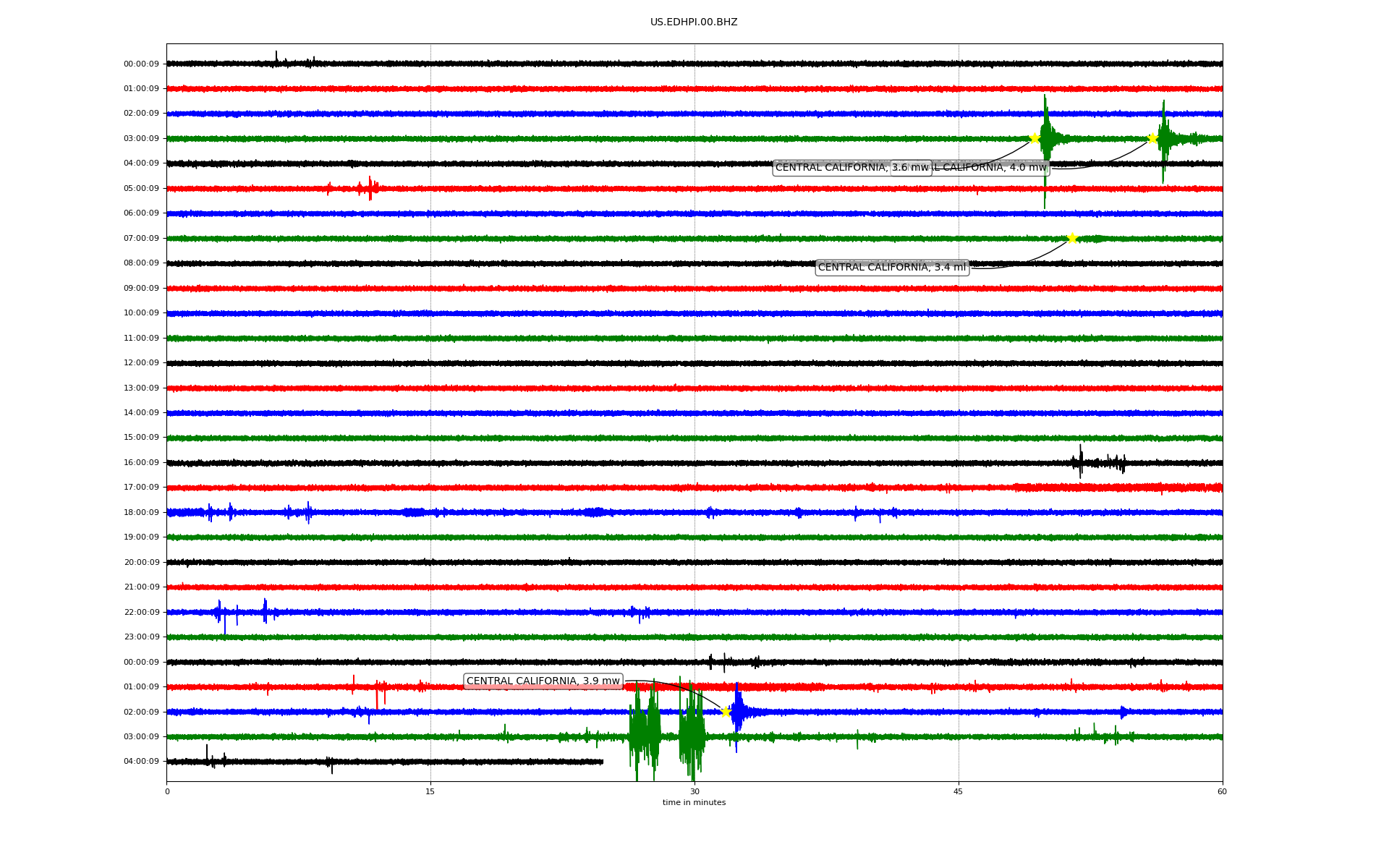Click the right star marker on the 03:00:09 trace
The width and height of the screenshot is (1389, 868).
coord(1152,138)
